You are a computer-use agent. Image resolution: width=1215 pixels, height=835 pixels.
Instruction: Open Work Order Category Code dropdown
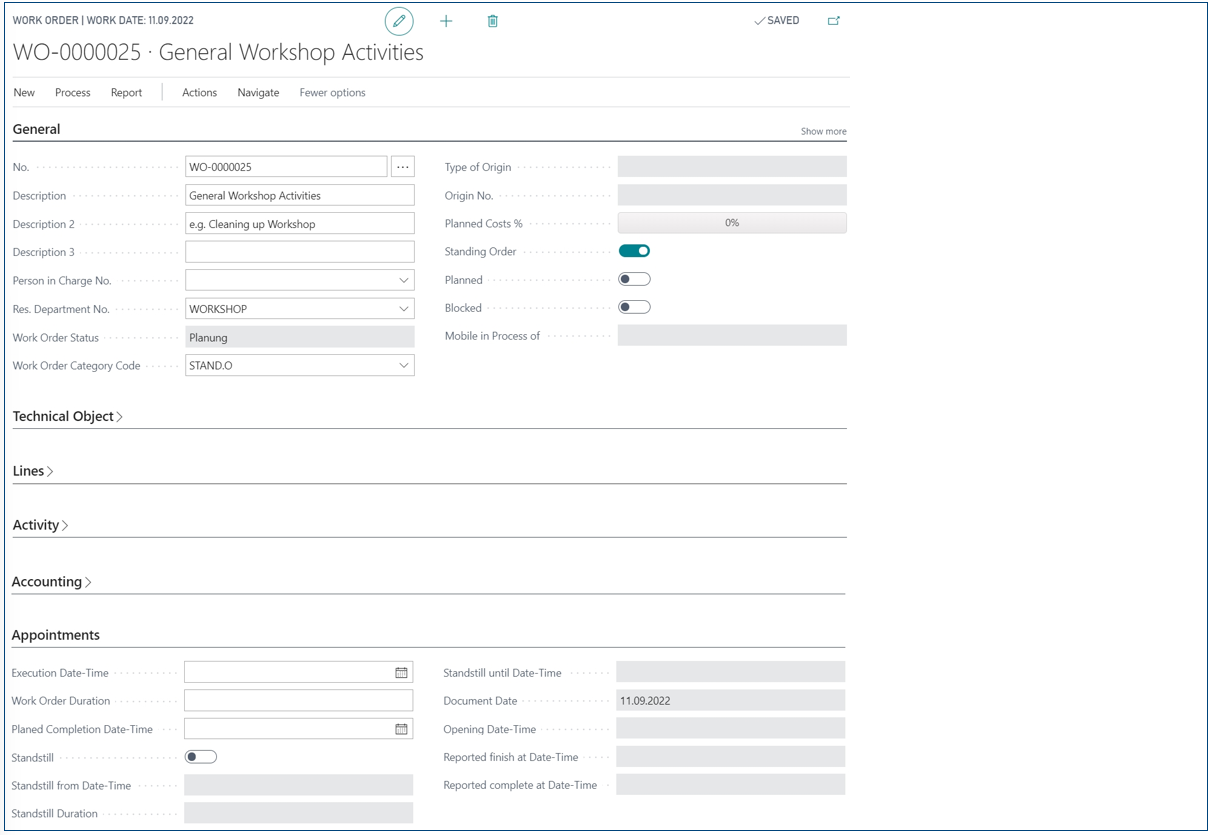pyautogui.click(x=404, y=366)
